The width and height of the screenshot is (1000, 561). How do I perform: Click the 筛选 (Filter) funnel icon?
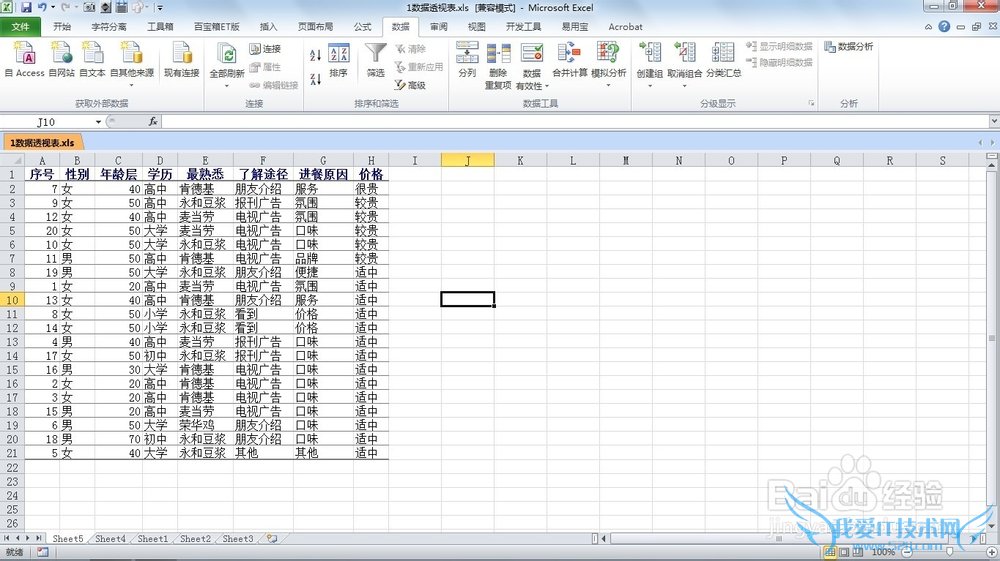pyautogui.click(x=375, y=59)
